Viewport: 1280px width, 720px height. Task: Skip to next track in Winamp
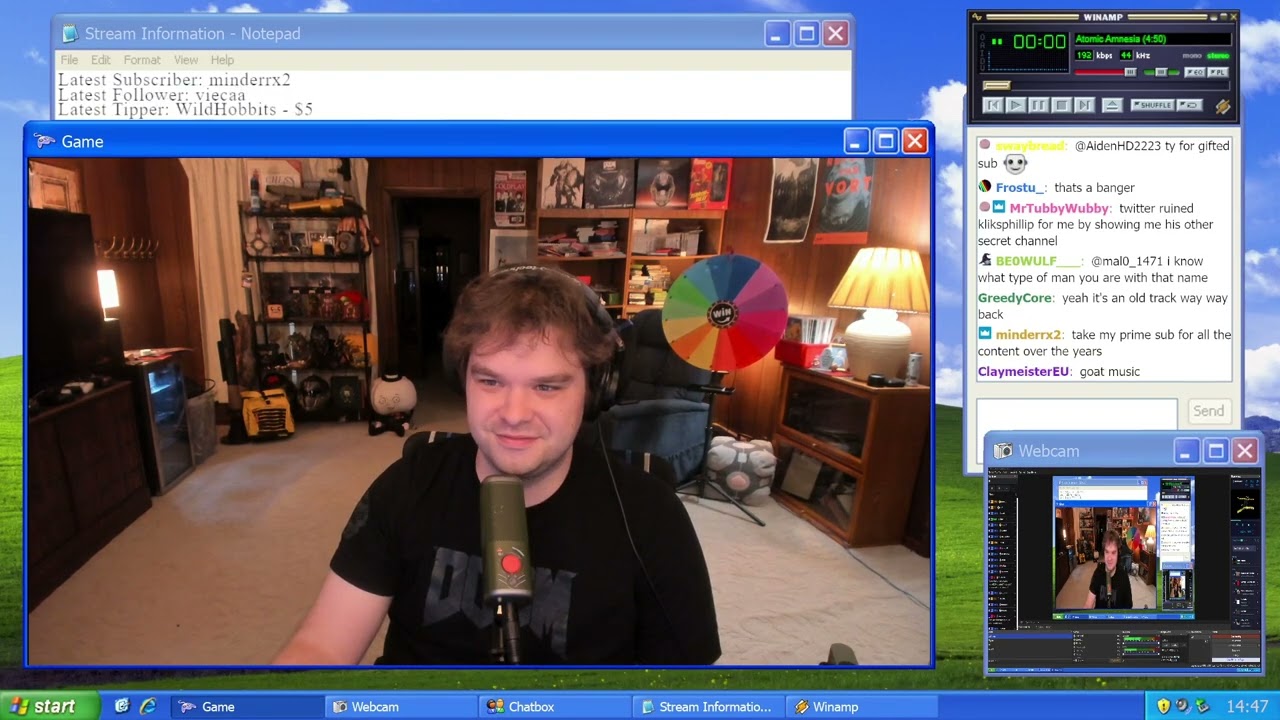[1085, 105]
